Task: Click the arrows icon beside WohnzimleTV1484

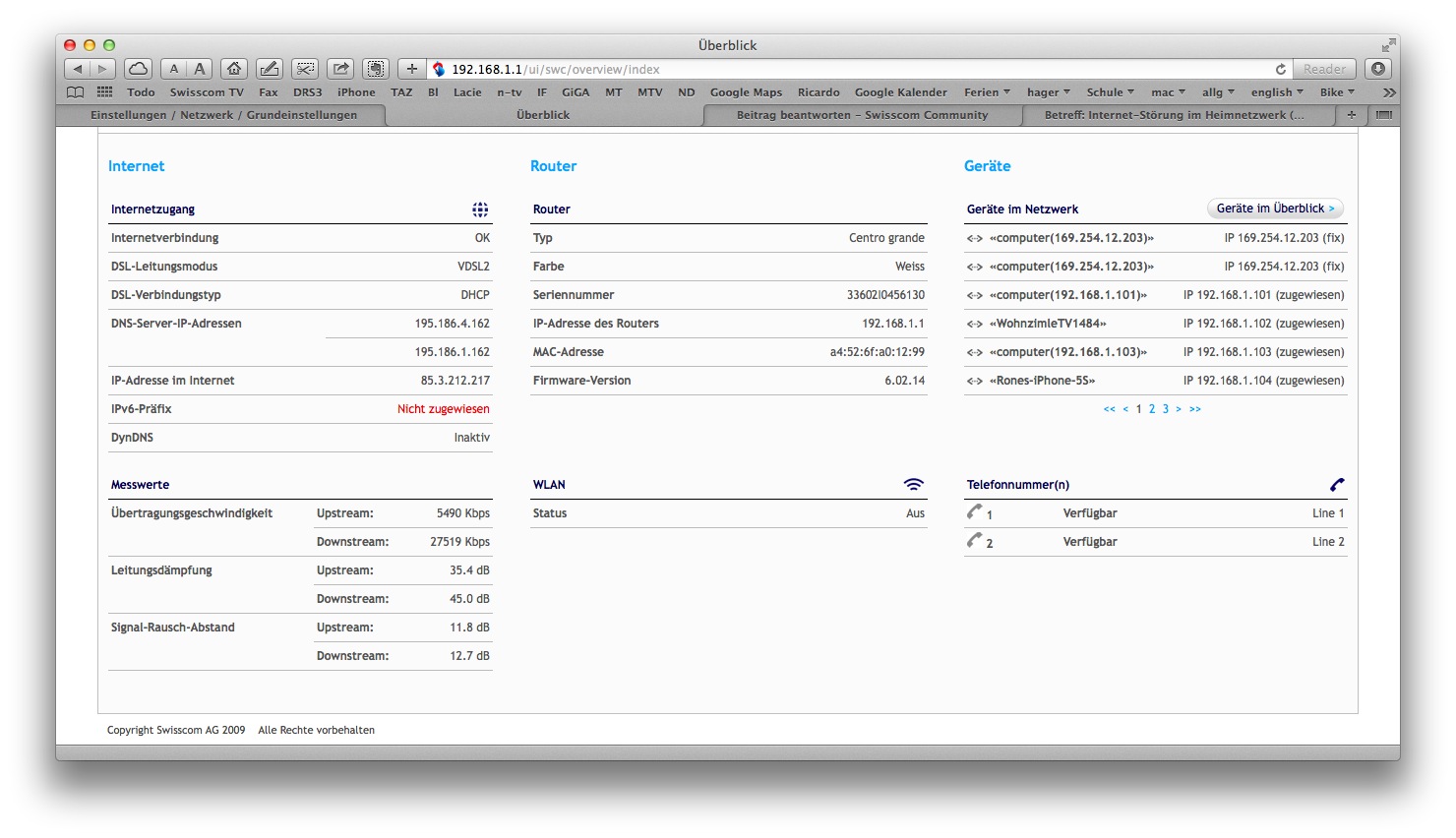Action: (x=974, y=324)
